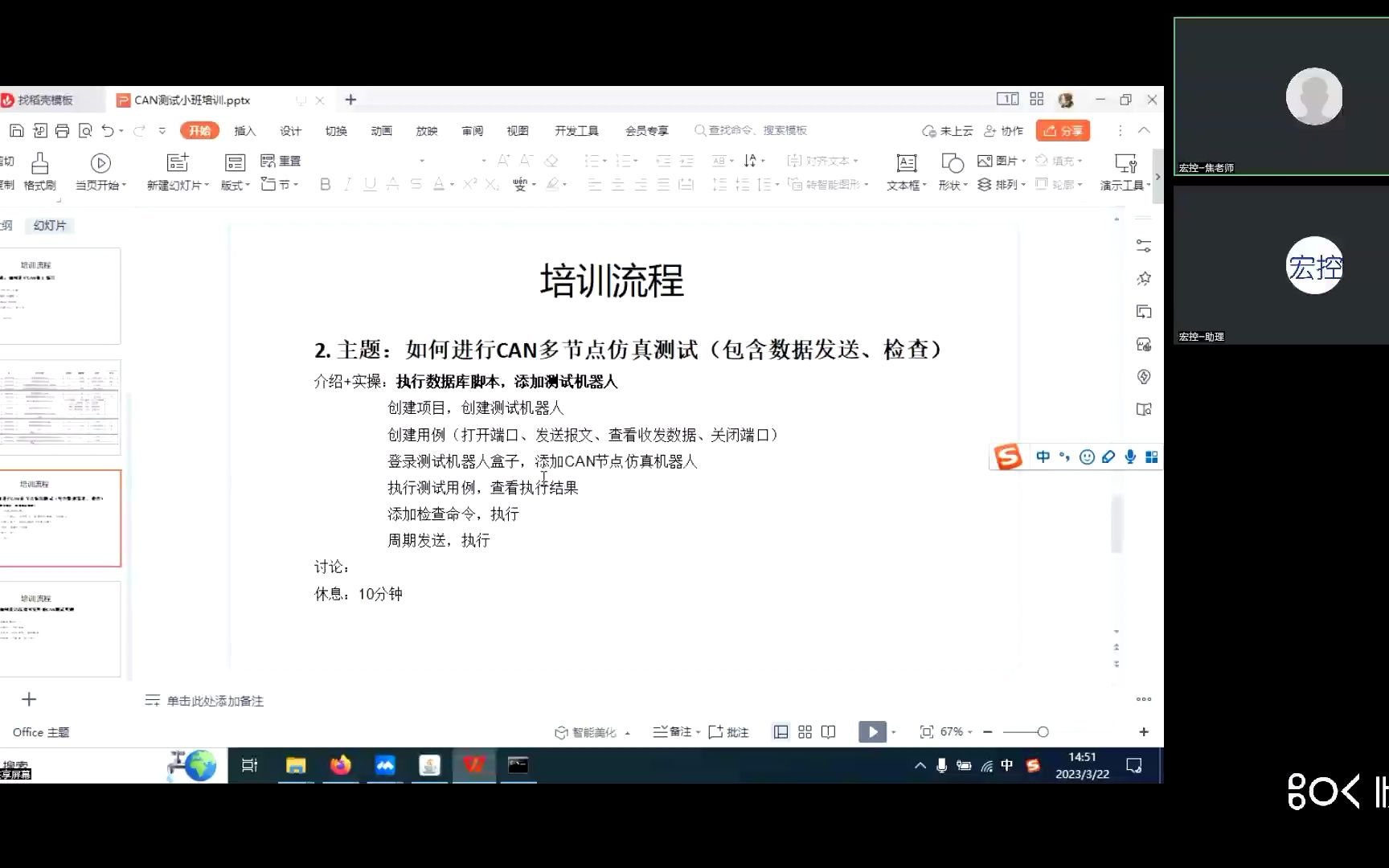
Task: Toggle italic formatting
Action: pyautogui.click(x=346, y=184)
